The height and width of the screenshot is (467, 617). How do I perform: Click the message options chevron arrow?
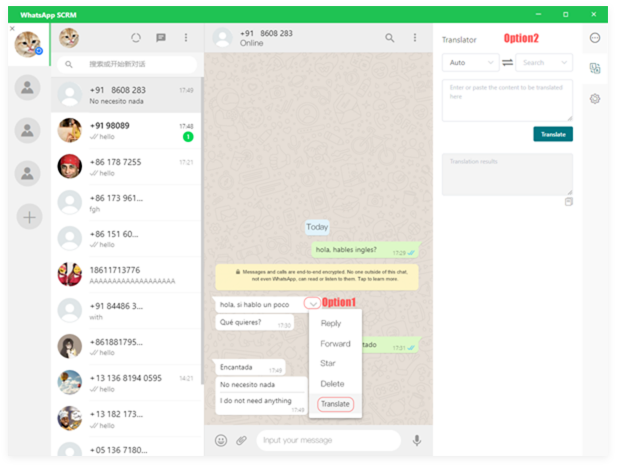[x=312, y=303]
